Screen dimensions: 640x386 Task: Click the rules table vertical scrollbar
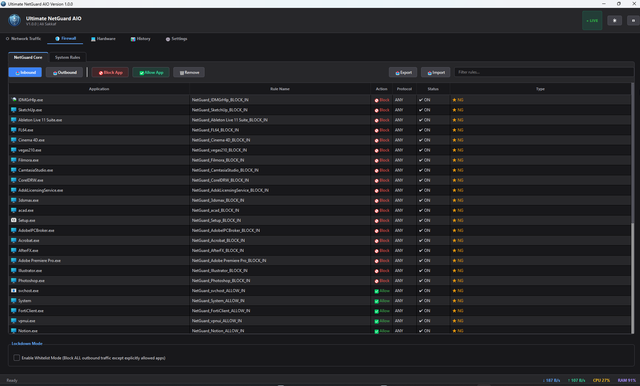pyautogui.click(x=633, y=208)
